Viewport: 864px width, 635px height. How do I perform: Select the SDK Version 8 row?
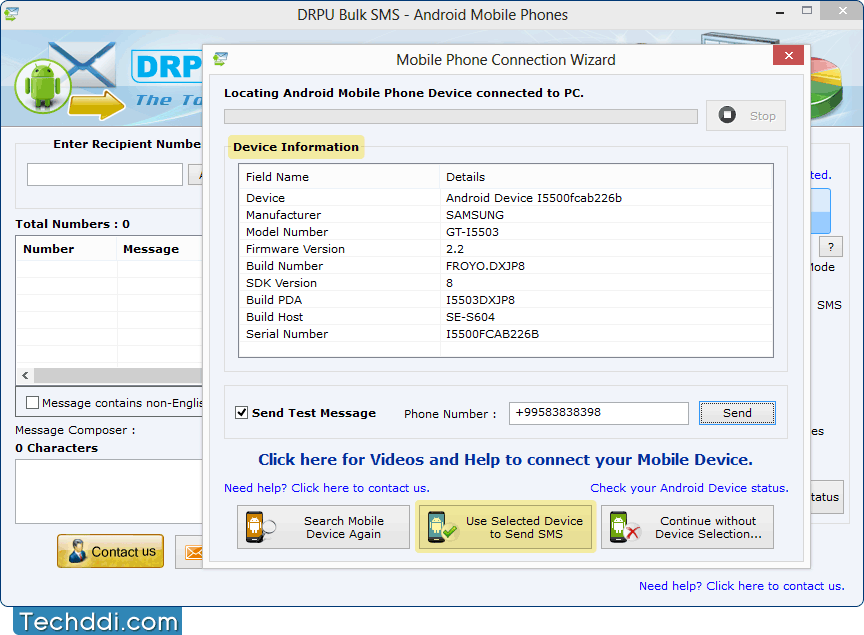(505, 283)
